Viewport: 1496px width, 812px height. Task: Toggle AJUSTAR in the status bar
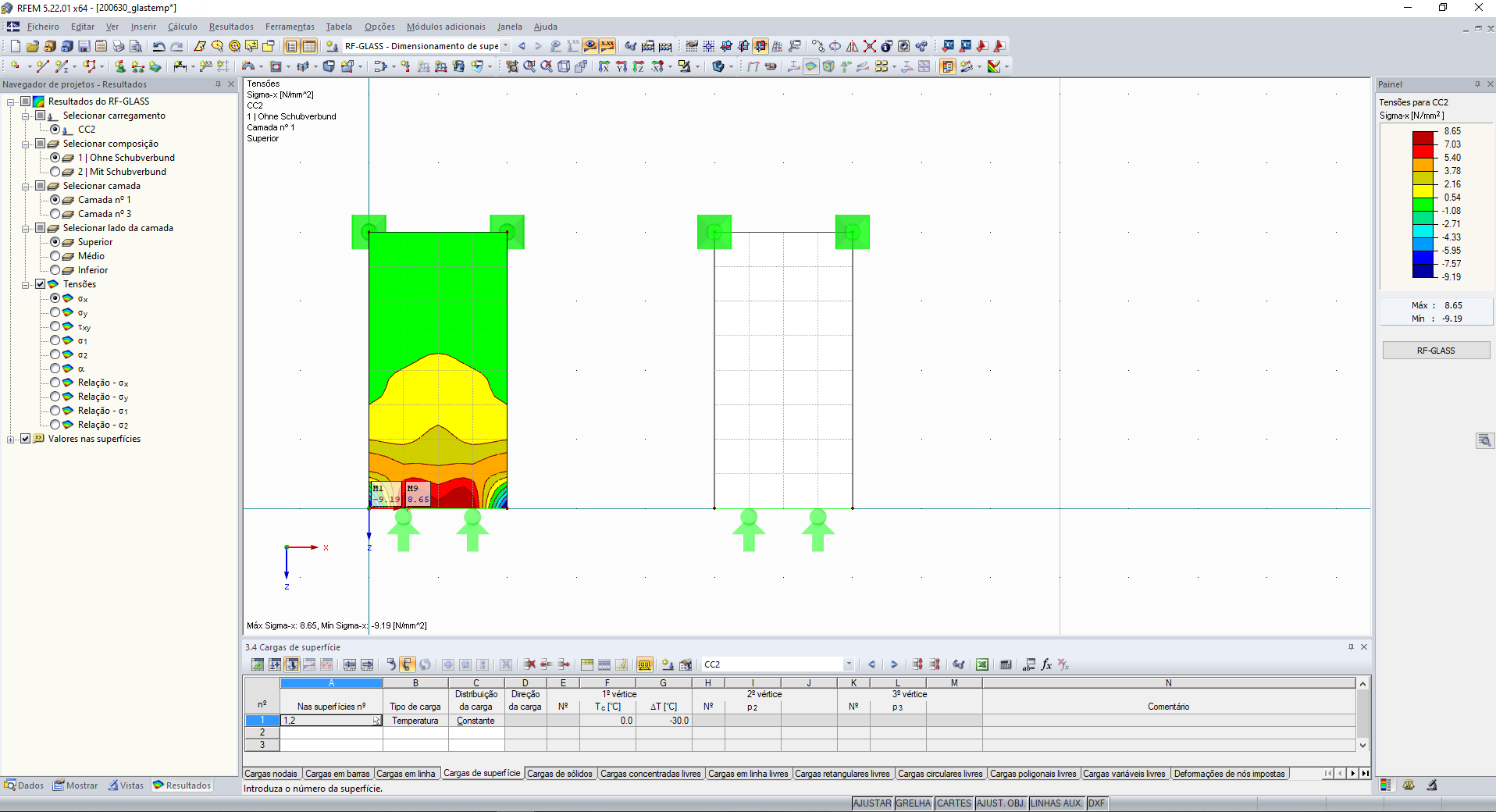(x=872, y=803)
